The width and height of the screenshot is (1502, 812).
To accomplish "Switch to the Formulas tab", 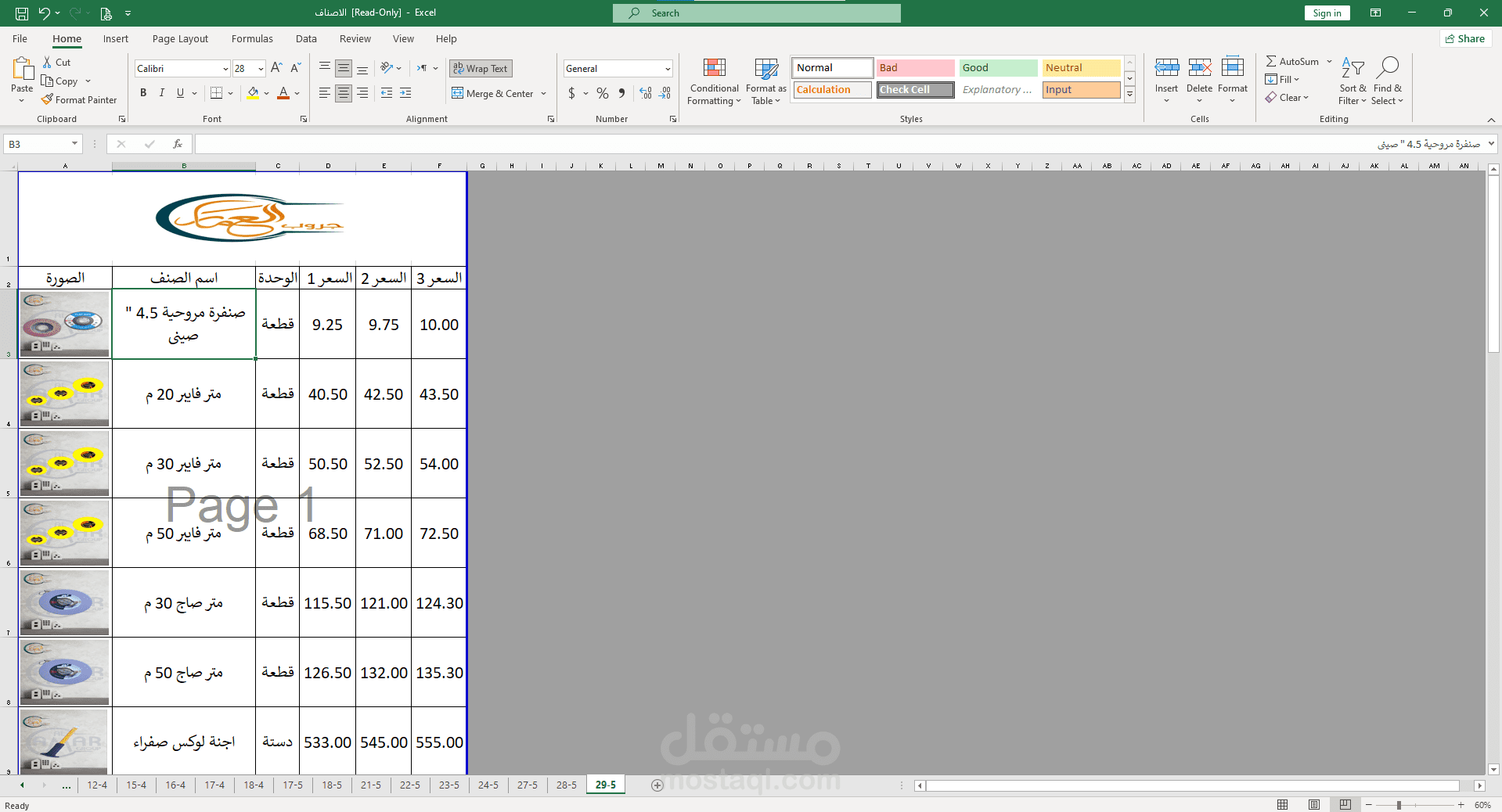I will (252, 38).
